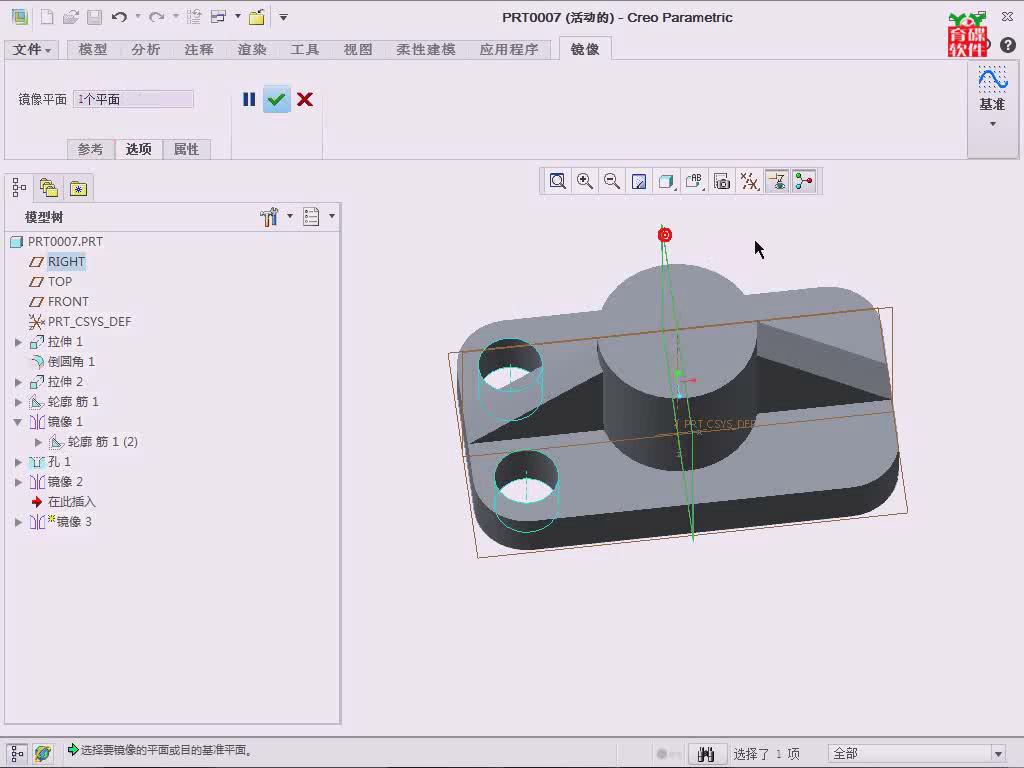The height and width of the screenshot is (768, 1024).
Task: Select the FRONT datum plane in tree
Action: tap(68, 302)
